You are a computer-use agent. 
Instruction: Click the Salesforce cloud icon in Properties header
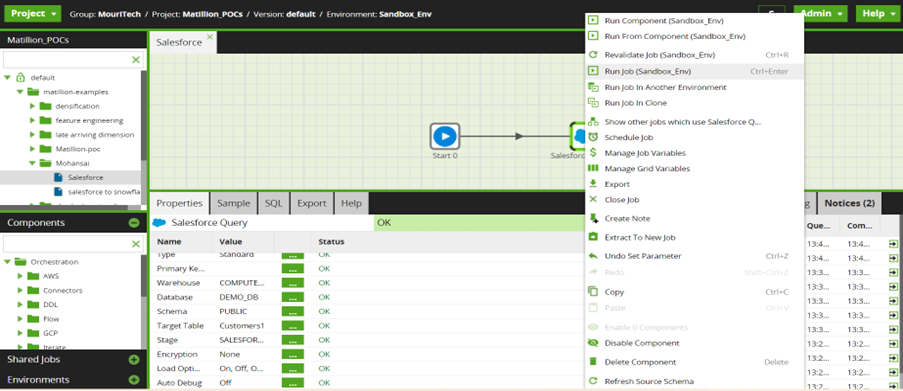pyautogui.click(x=160, y=222)
